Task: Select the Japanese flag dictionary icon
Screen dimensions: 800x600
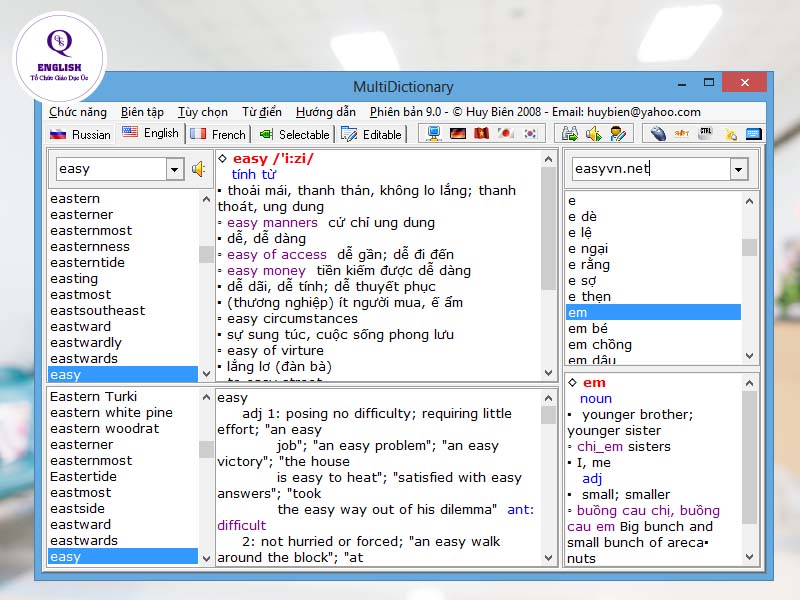Action: coord(506,134)
